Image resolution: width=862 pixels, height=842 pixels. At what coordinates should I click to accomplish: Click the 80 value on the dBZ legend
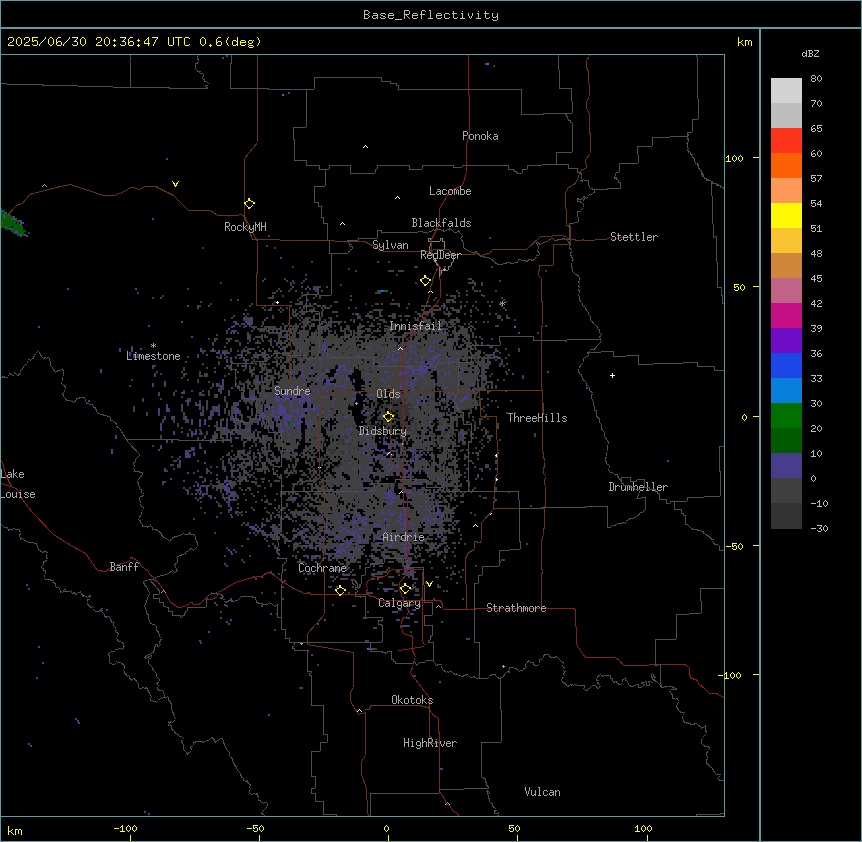[816, 79]
